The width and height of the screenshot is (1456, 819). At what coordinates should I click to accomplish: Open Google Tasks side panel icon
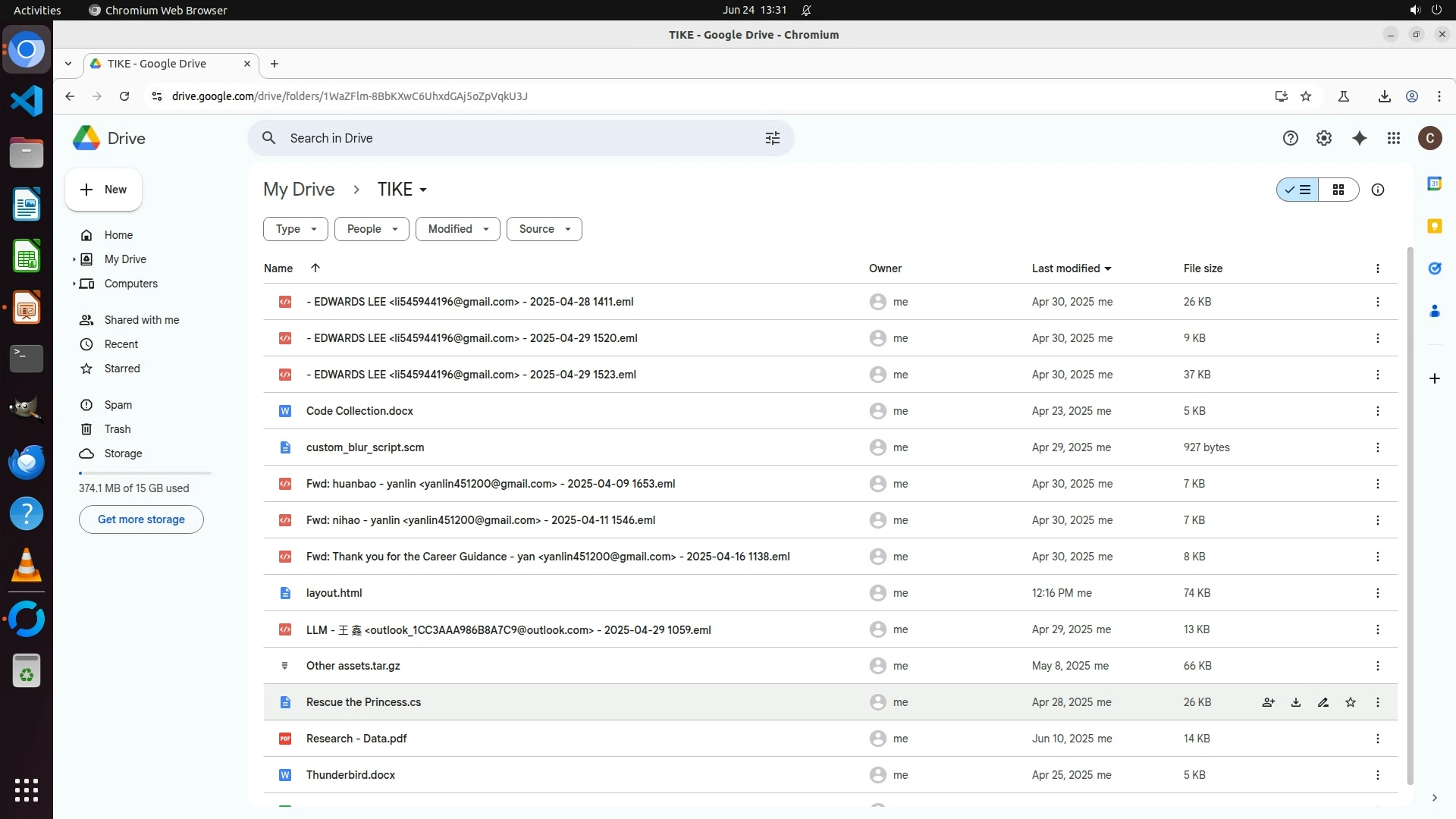[1434, 268]
